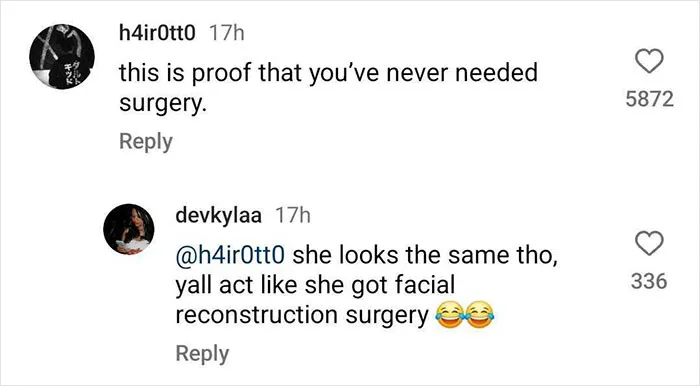Viewport: 700px width, 386px height.
Task: Click the 17h timestamp next to h4ir0tt0
Action: [x=227, y=33]
